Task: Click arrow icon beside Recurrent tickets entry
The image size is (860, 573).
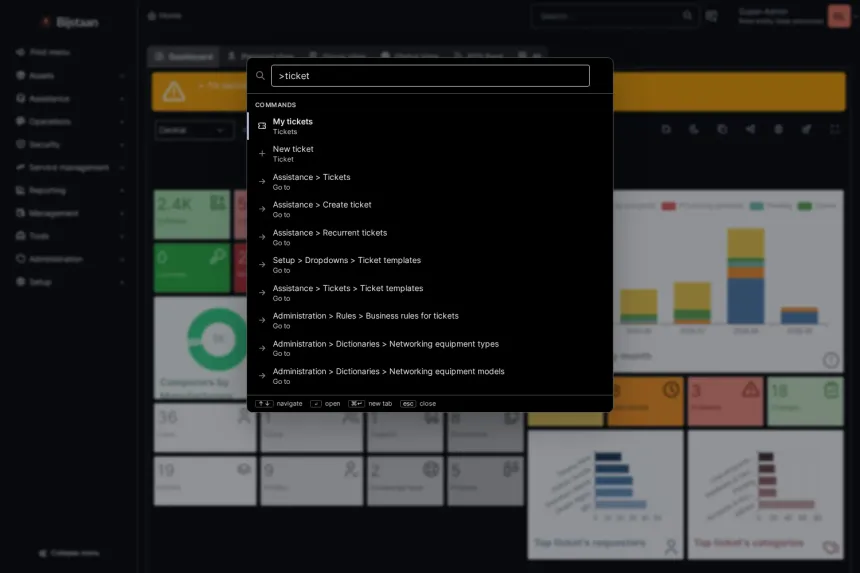Action: [262, 237]
